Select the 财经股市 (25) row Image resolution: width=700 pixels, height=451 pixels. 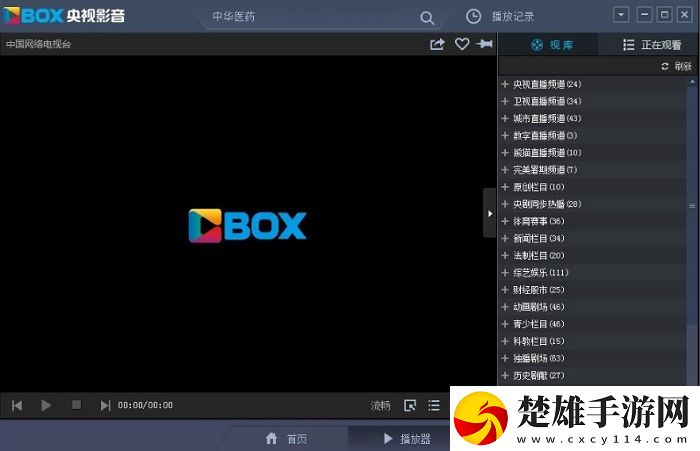(592, 290)
